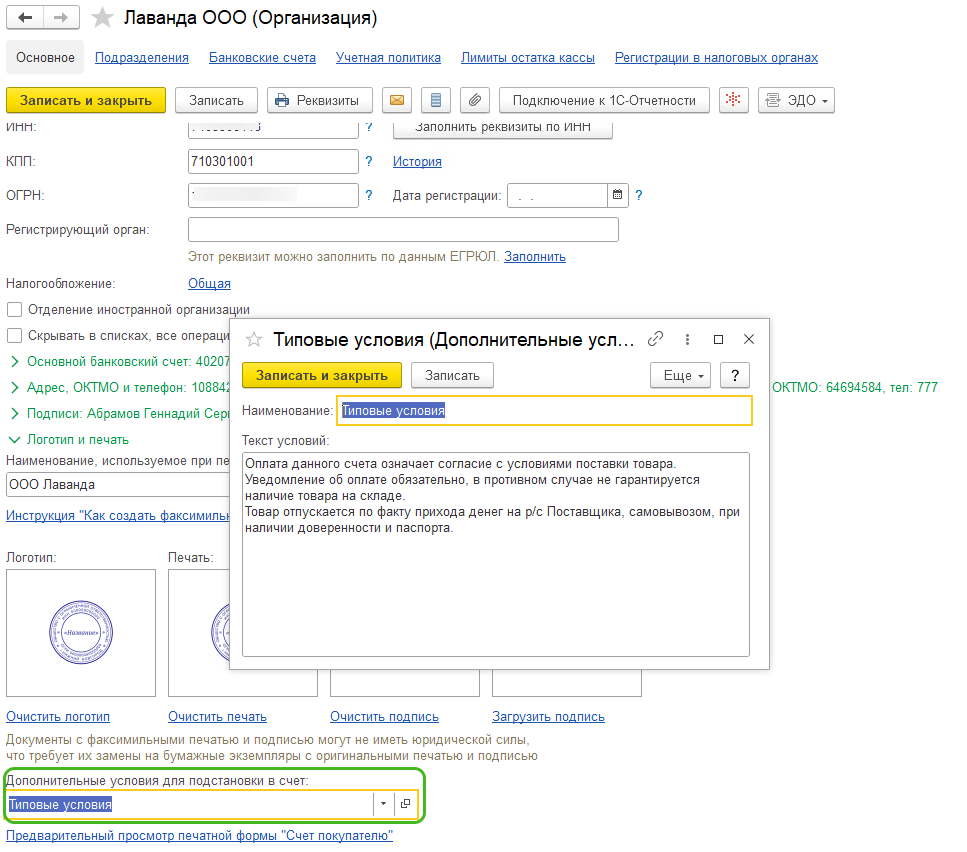Click the copy link icon in dialog header
This screenshot has width=967, height=852.
point(656,339)
